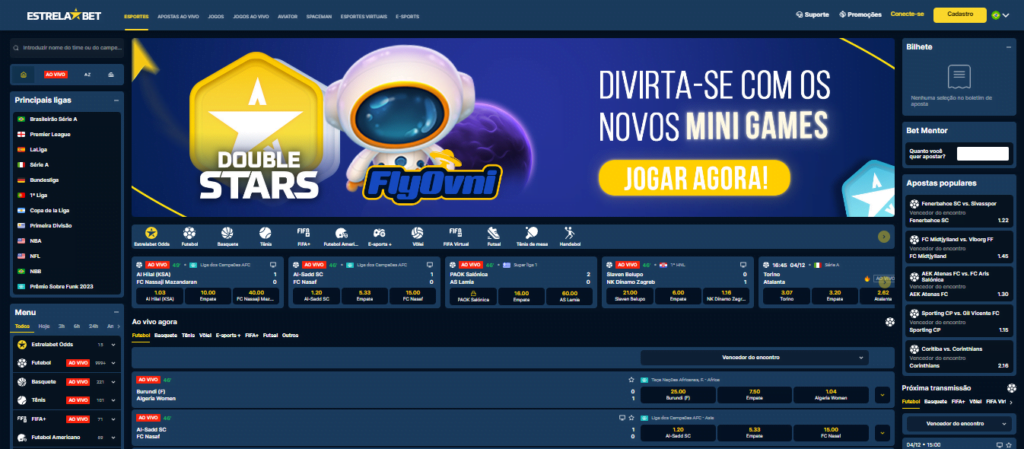Bet 25.00 on Burundi (F)
Image resolution: width=1024 pixels, height=449 pixels.
point(678,395)
